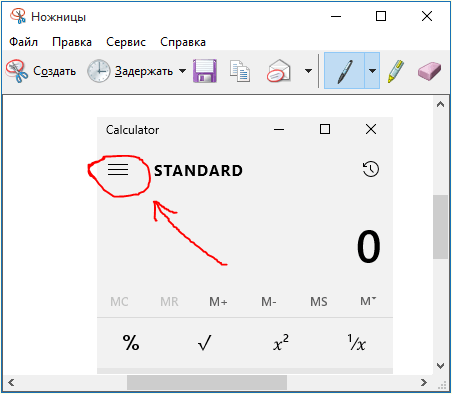452x394 pixels.
Task: Close the Ножницы window
Action: coord(427,16)
